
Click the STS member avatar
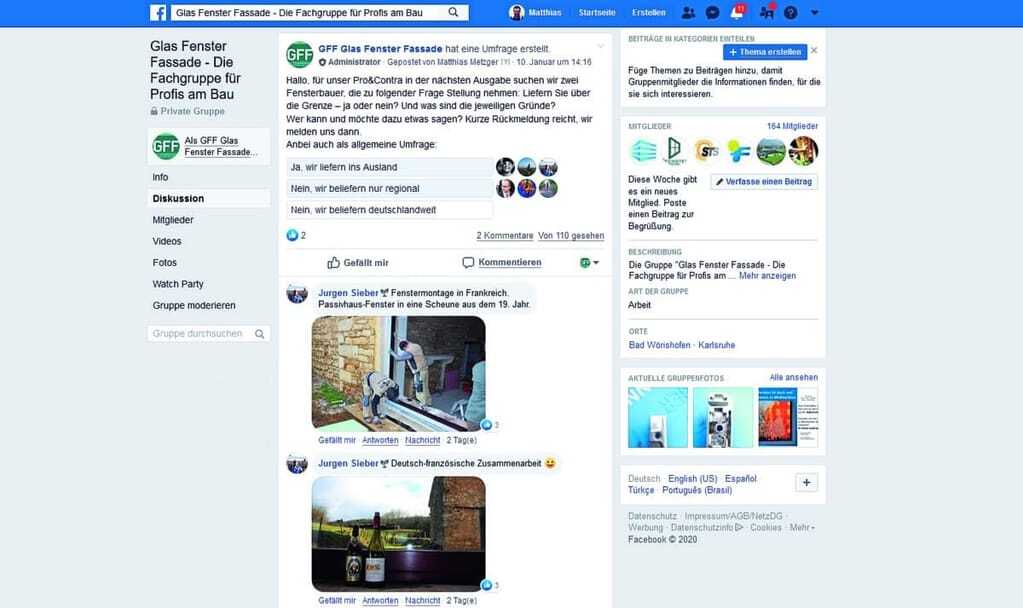click(707, 151)
